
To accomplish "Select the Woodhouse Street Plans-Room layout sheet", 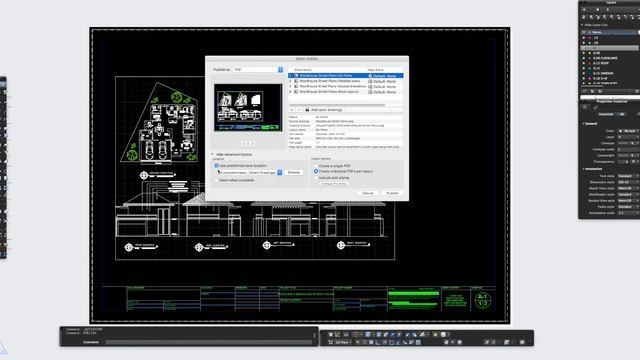I will (345, 92).
